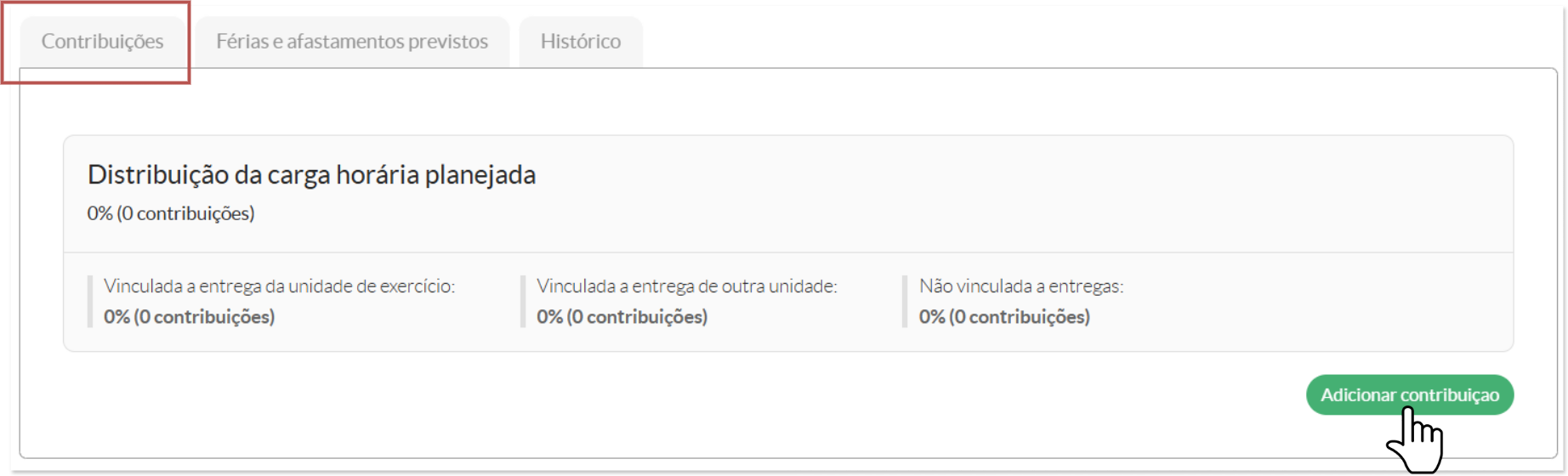Click the percentage value below Não vinculada a entregas
1568x476 pixels.
pyautogui.click(x=1004, y=317)
